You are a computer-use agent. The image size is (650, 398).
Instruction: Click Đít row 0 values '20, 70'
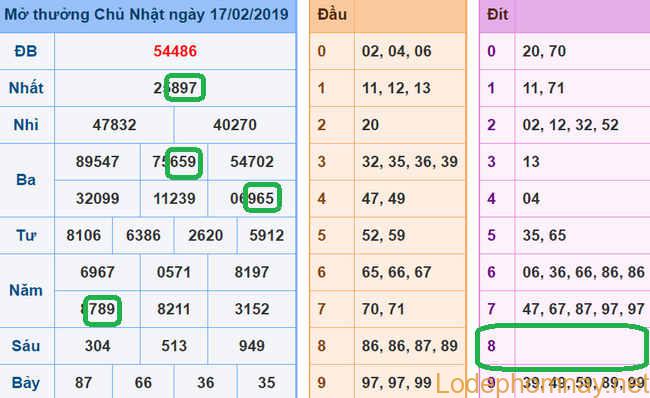[x=544, y=51]
